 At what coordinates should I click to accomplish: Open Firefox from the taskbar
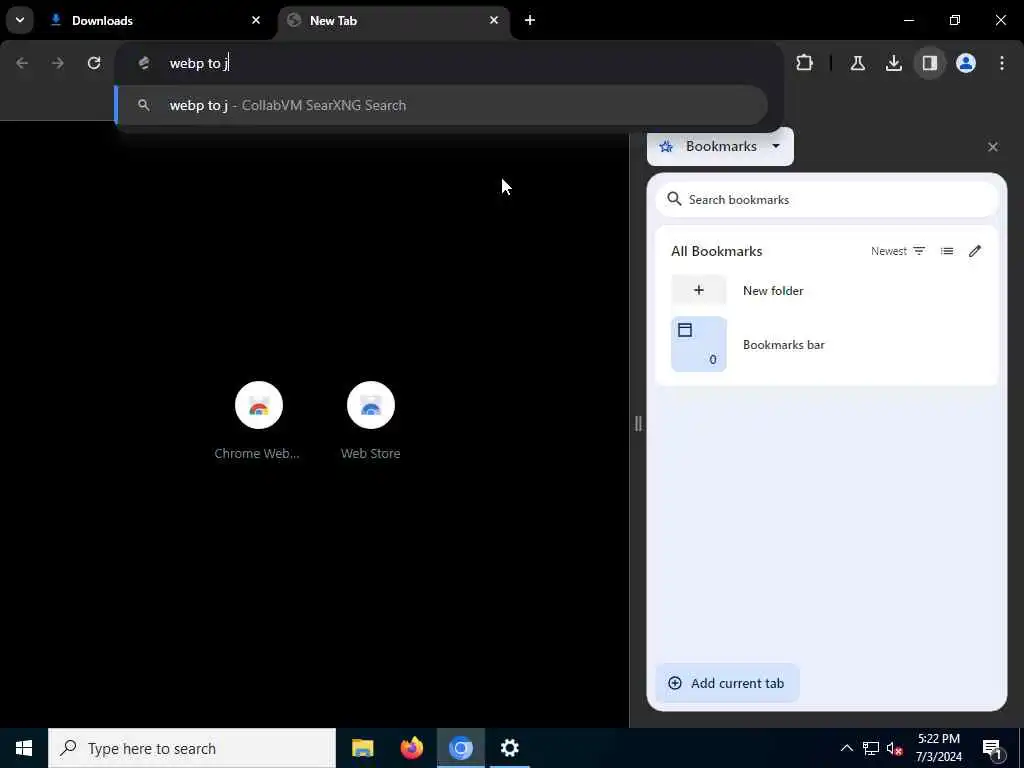411,748
